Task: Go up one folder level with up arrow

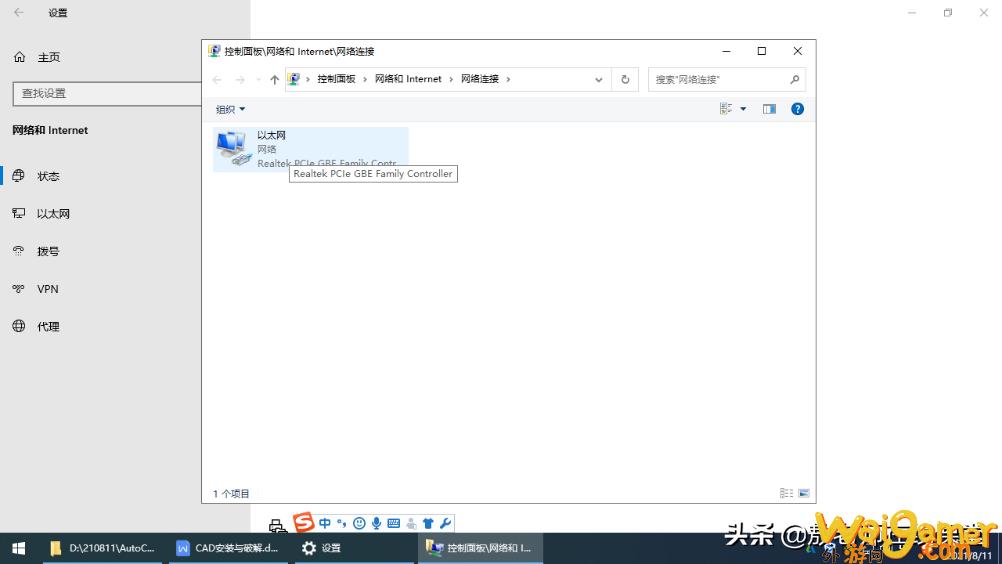Action: [x=274, y=79]
